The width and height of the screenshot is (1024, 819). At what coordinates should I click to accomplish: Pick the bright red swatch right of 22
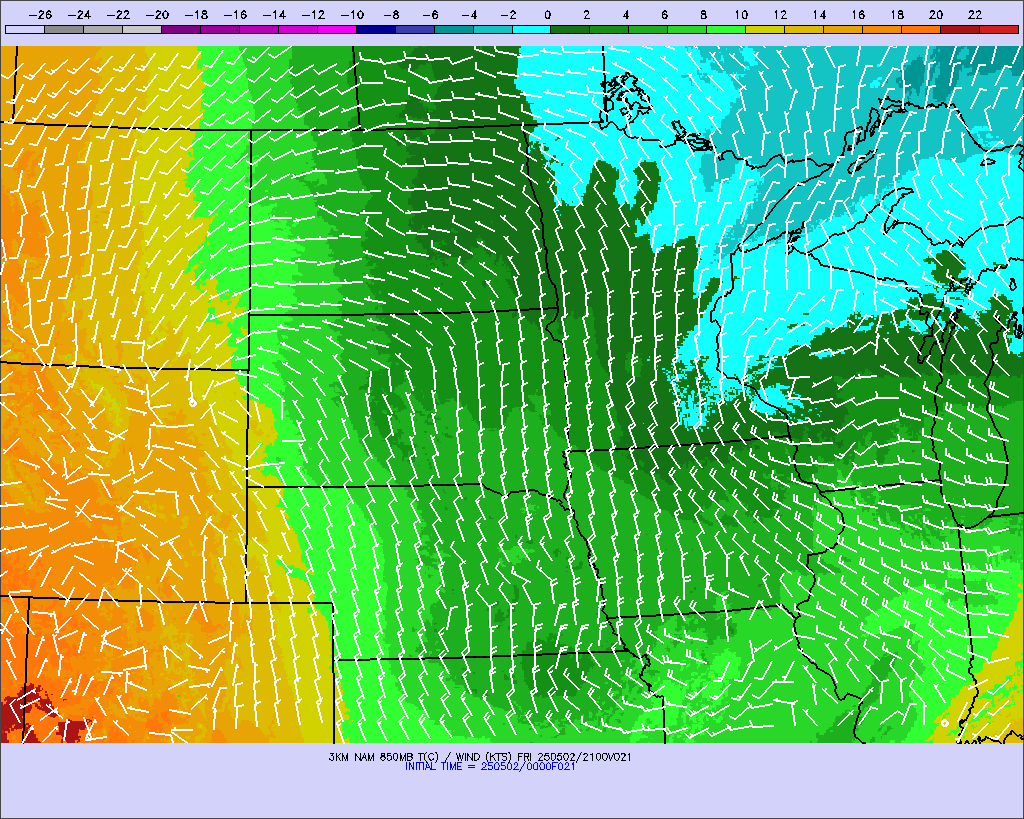click(x=999, y=29)
